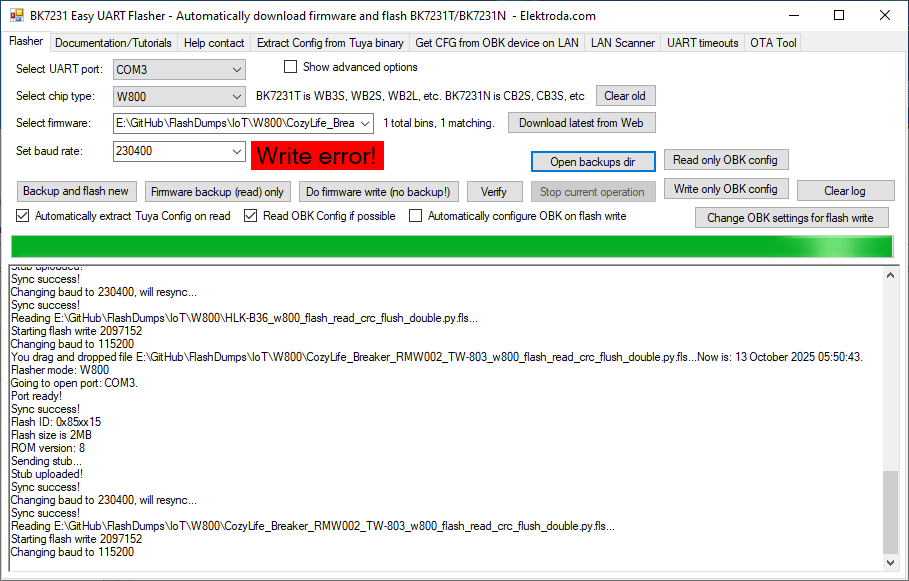
Task: Open the UART timeouts tab
Action: click(x=703, y=43)
